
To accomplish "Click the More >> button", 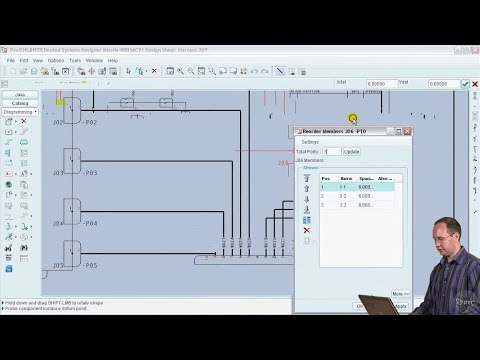I will [400, 294].
